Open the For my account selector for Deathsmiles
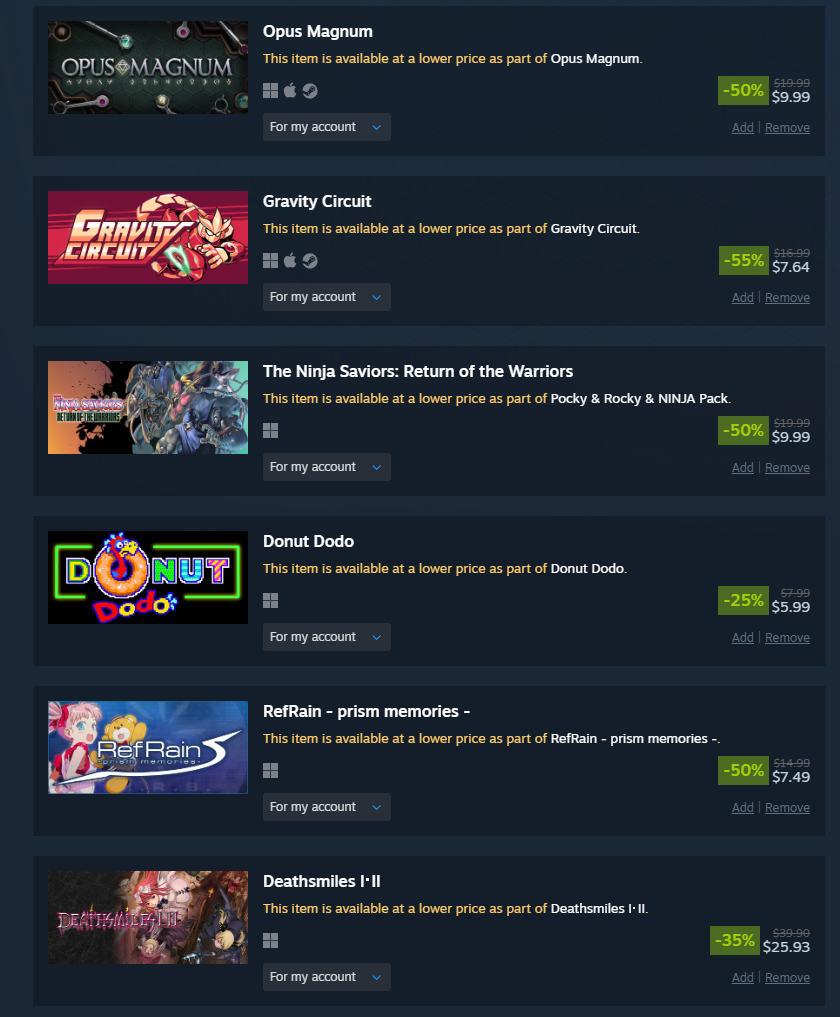840x1017 pixels. tap(326, 977)
